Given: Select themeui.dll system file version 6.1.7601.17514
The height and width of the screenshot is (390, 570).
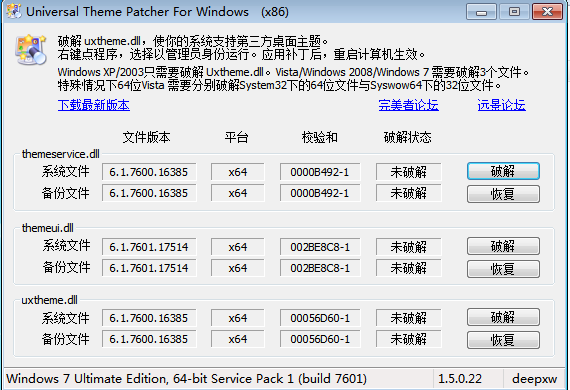Looking at the screenshot, I should [x=149, y=247].
